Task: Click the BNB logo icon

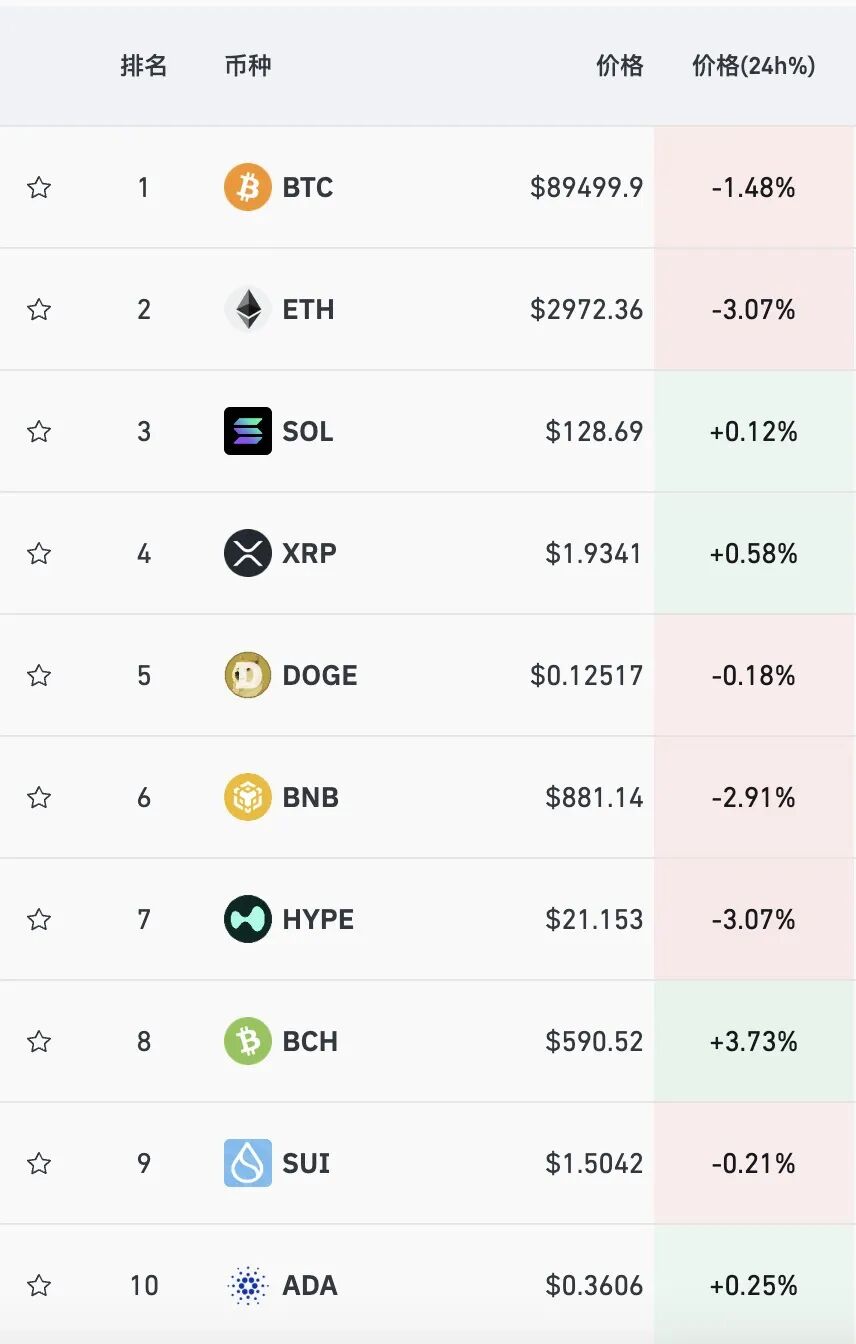Action: [247, 797]
